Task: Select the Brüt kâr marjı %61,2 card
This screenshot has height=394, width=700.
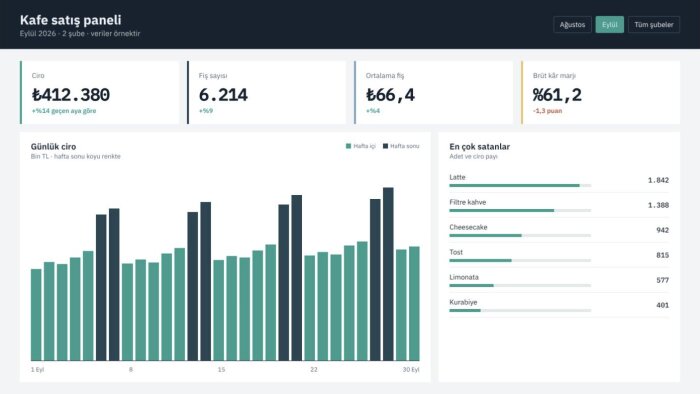Action: [600, 92]
